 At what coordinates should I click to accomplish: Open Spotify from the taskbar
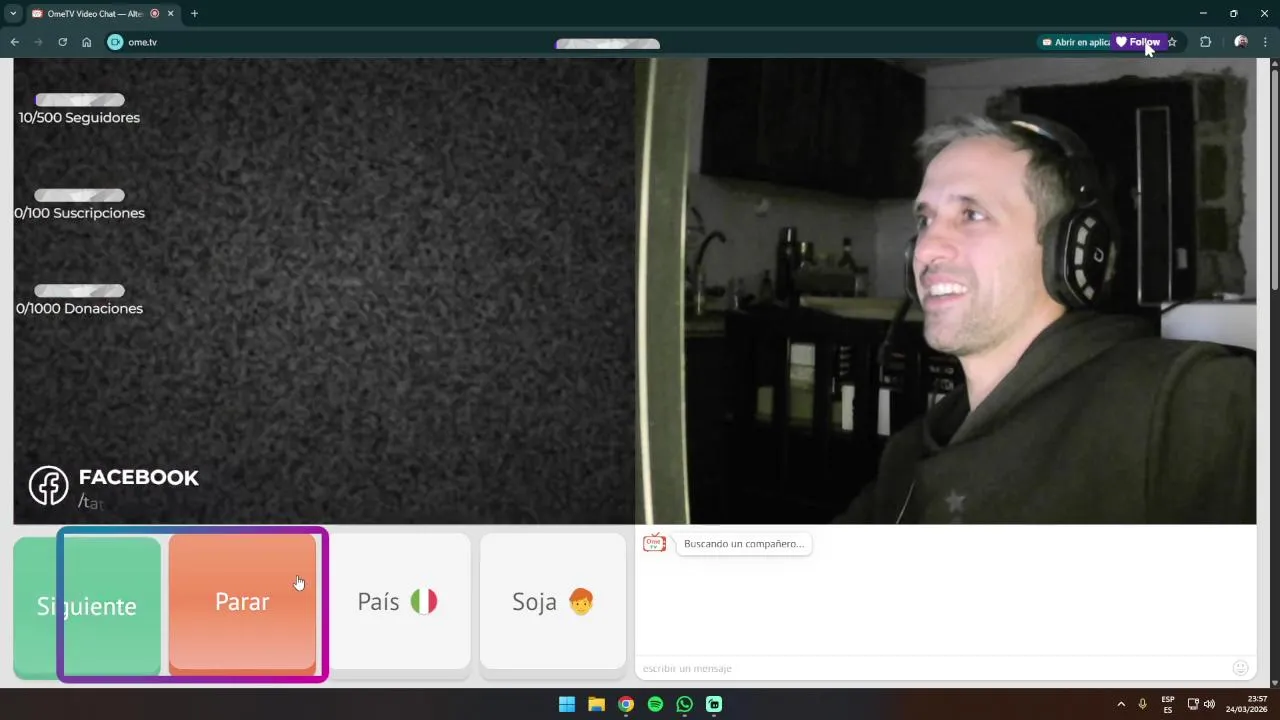(655, 704)
